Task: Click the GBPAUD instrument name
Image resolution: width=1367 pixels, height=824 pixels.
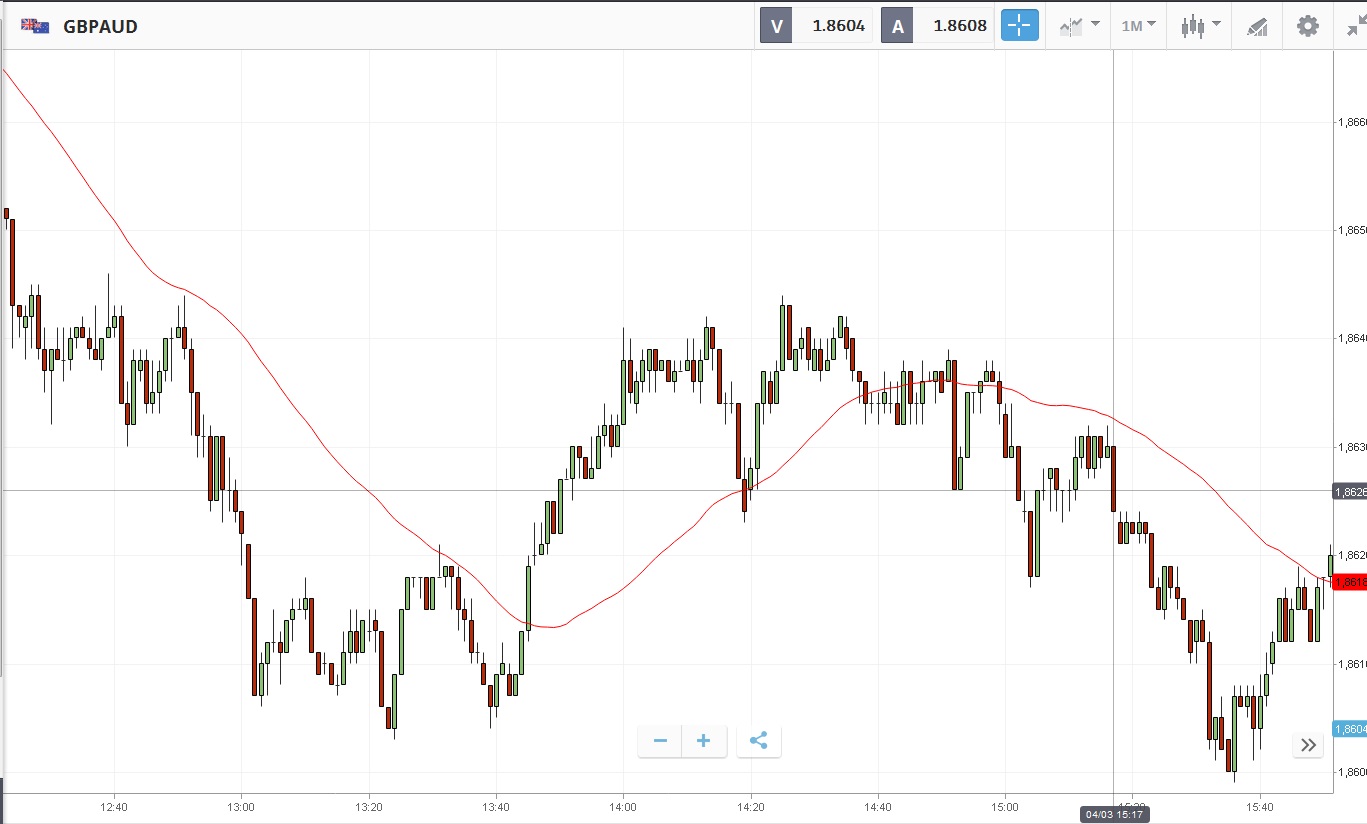Action: point(100,27)
